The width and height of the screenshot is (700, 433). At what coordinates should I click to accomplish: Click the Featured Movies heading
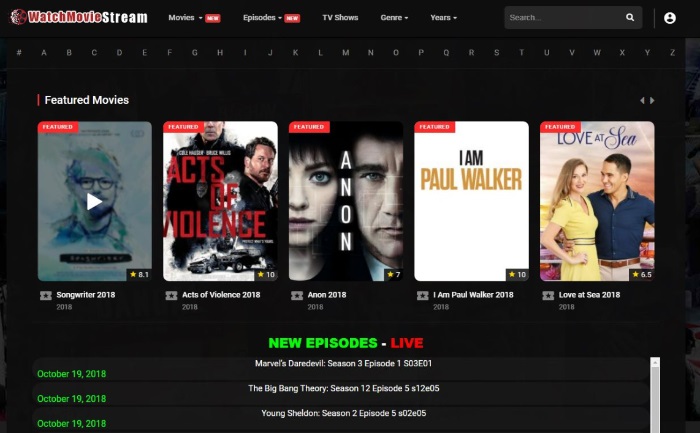click(87, 100)
